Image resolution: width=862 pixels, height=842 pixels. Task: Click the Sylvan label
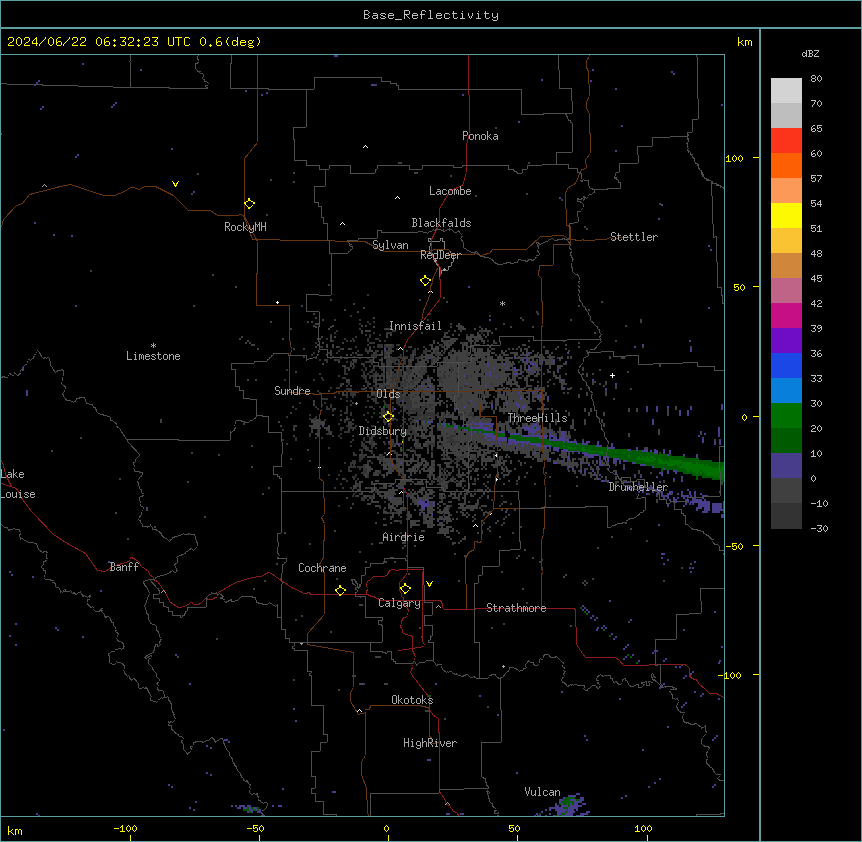click(390, 245)
